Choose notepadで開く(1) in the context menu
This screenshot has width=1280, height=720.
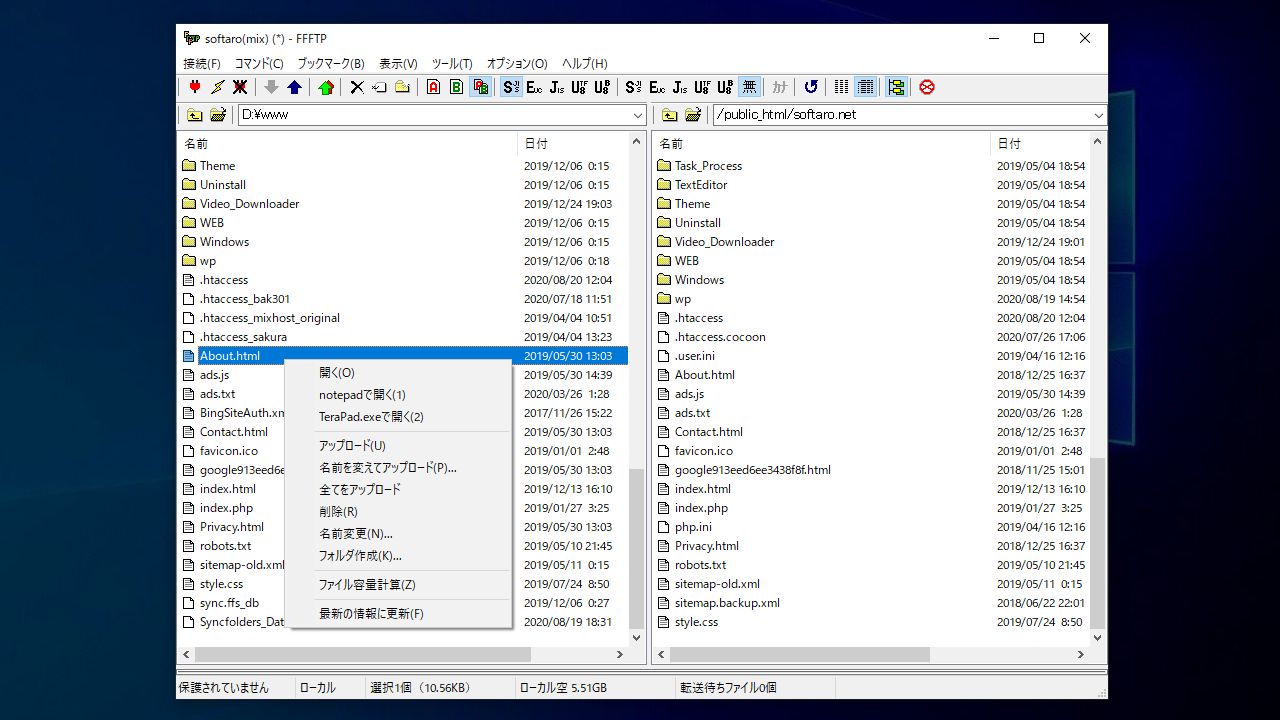pyautogui.click(x=398, y=395)
